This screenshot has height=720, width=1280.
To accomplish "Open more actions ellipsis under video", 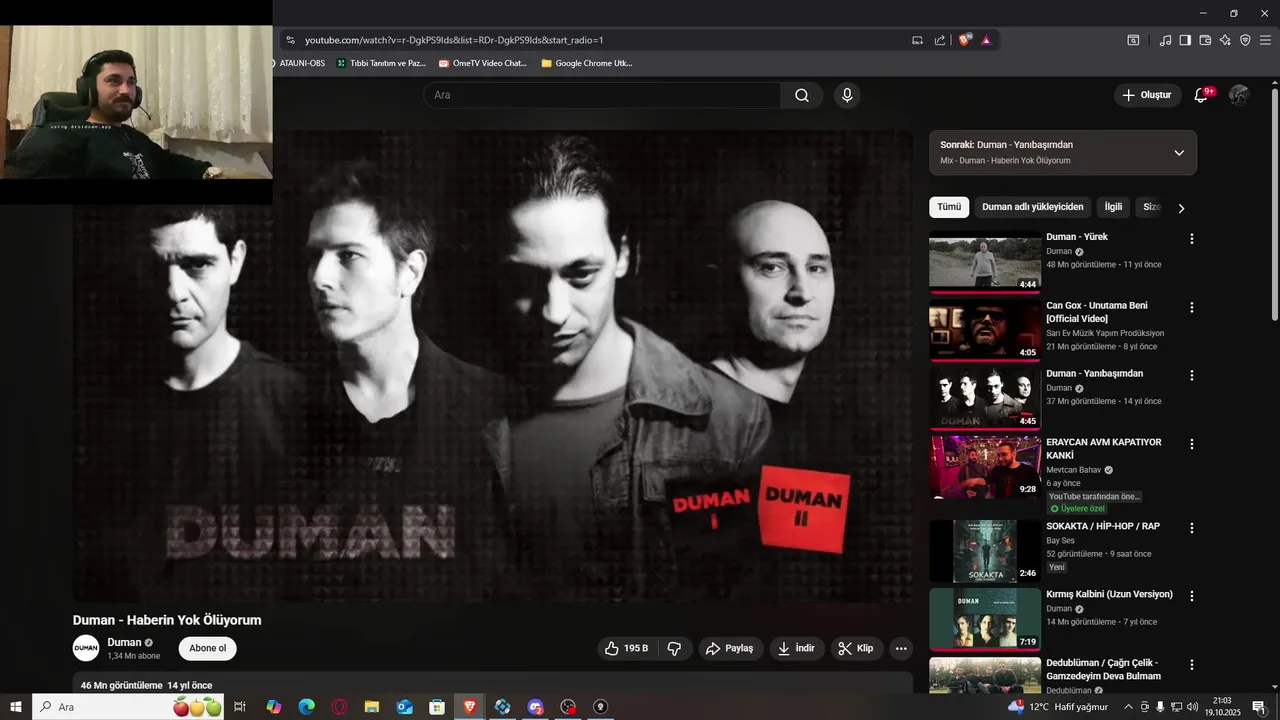I will pyautogui.click(x=901, y=648).
